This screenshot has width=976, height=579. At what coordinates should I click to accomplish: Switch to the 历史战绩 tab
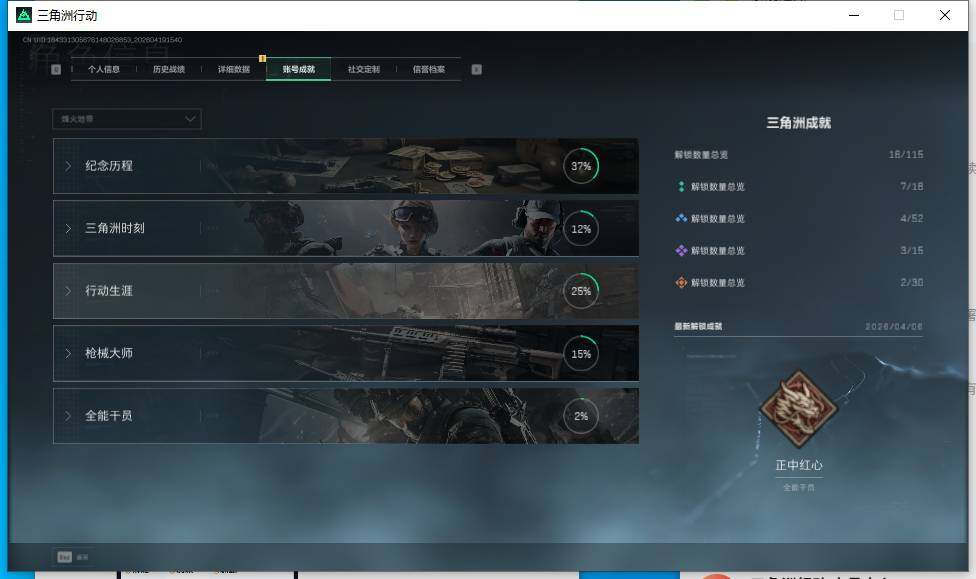[169, 69]
